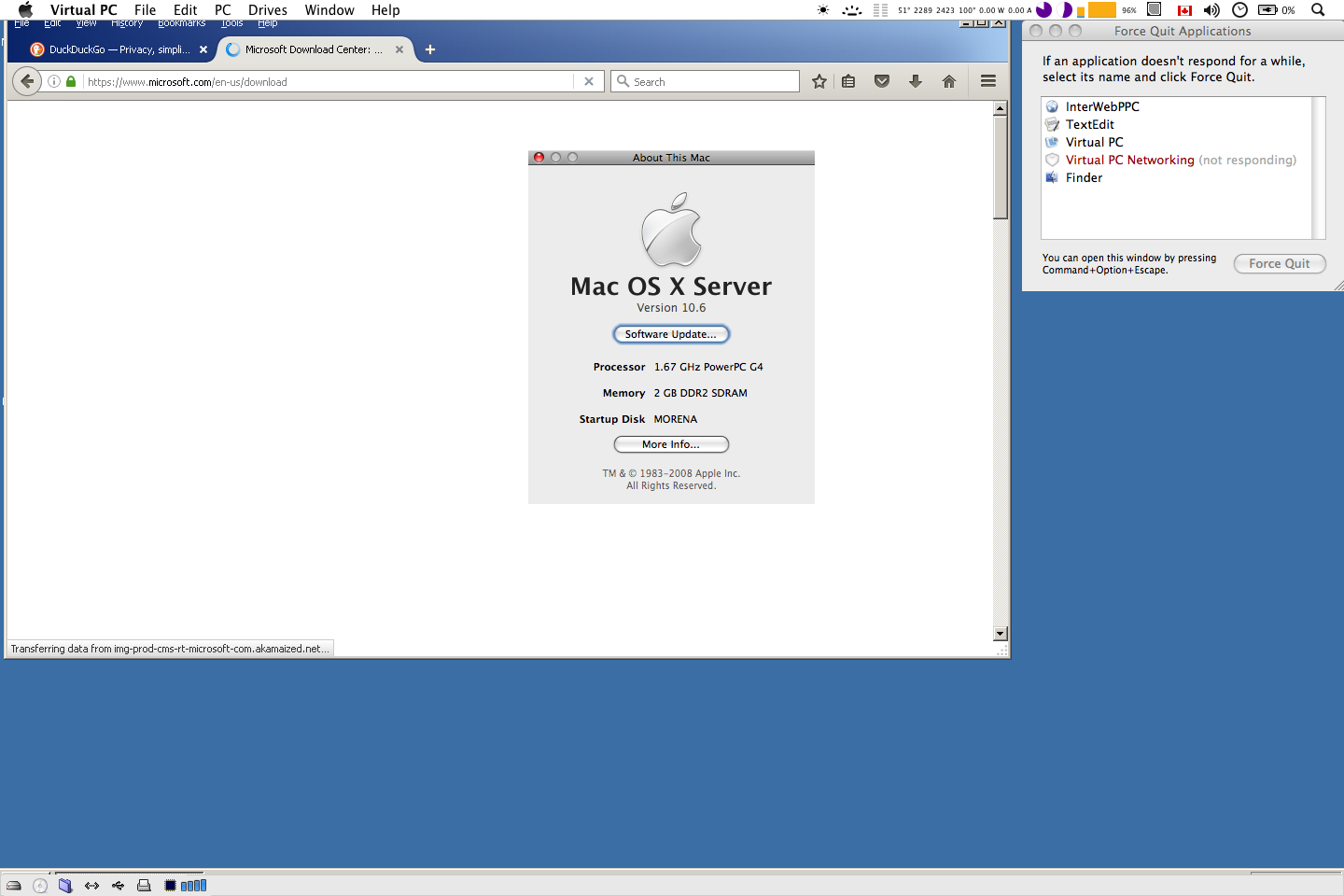Open the Virtual PC application menu
This screenshot has width=1344, height=896.
tap(83, 10)
